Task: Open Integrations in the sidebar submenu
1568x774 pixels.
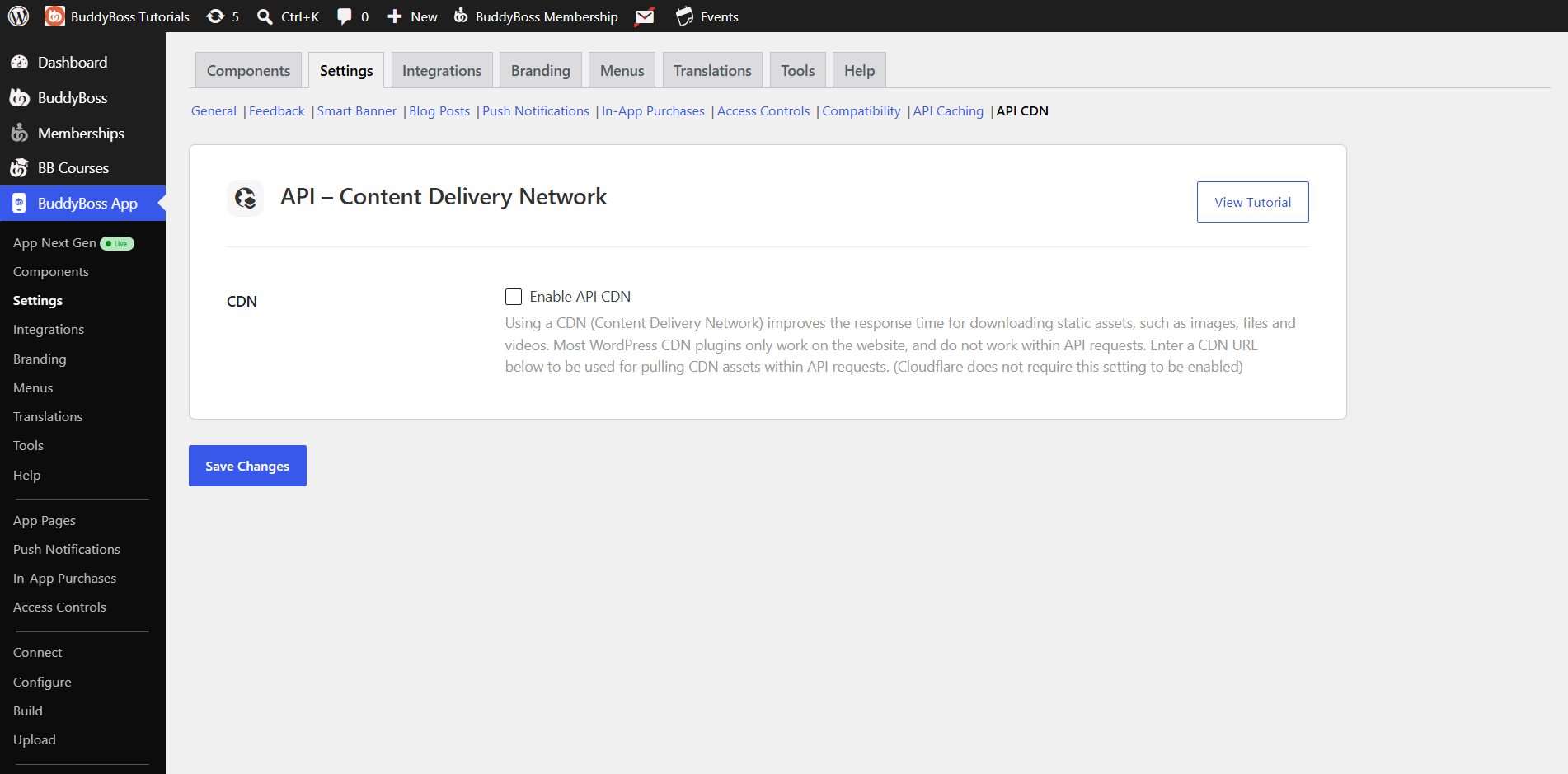Action: click(x=49, y=330)
